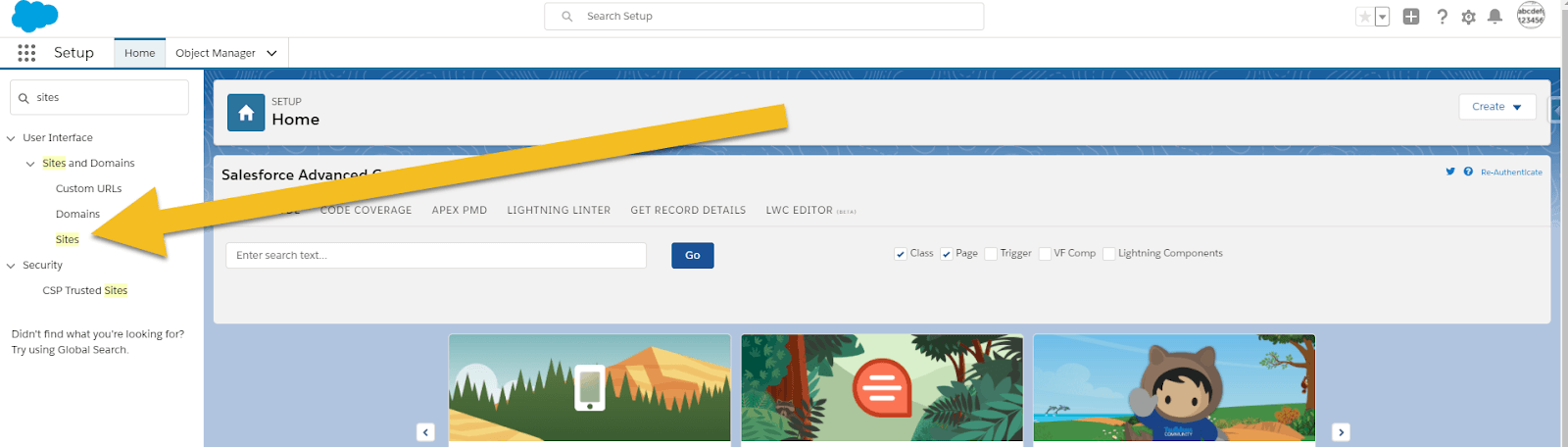Screen dimensions: 1568x447
Task: Switch to the Lightning Linter tab
Action: [x=559, y=210]
